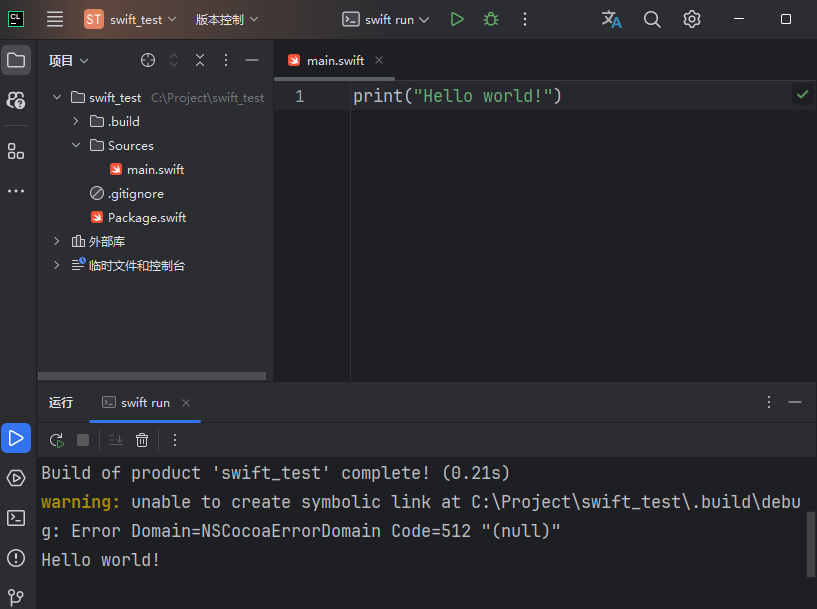Collapse all nodes in project tree
The image size is (817, 609).
[x=198, y=60]
